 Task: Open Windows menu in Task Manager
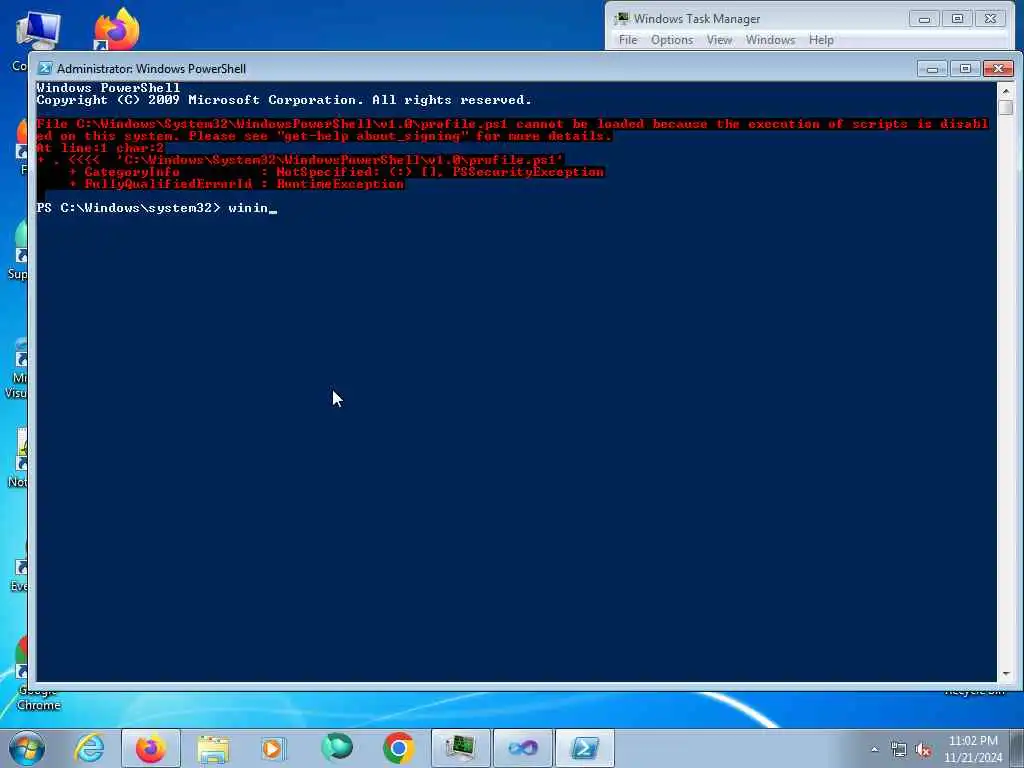pos(770,40)
